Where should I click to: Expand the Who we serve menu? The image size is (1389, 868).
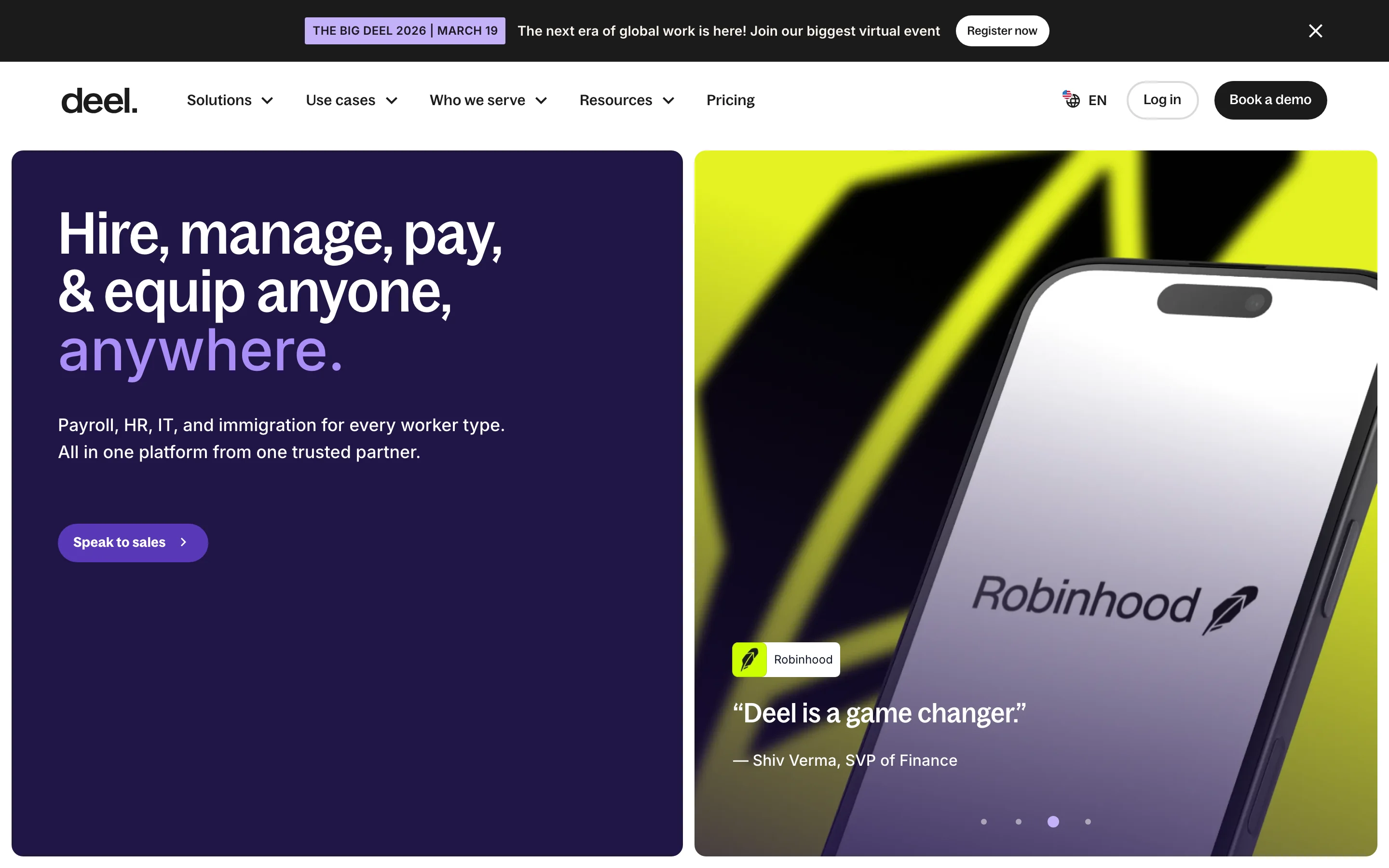[x=489, y=100]
